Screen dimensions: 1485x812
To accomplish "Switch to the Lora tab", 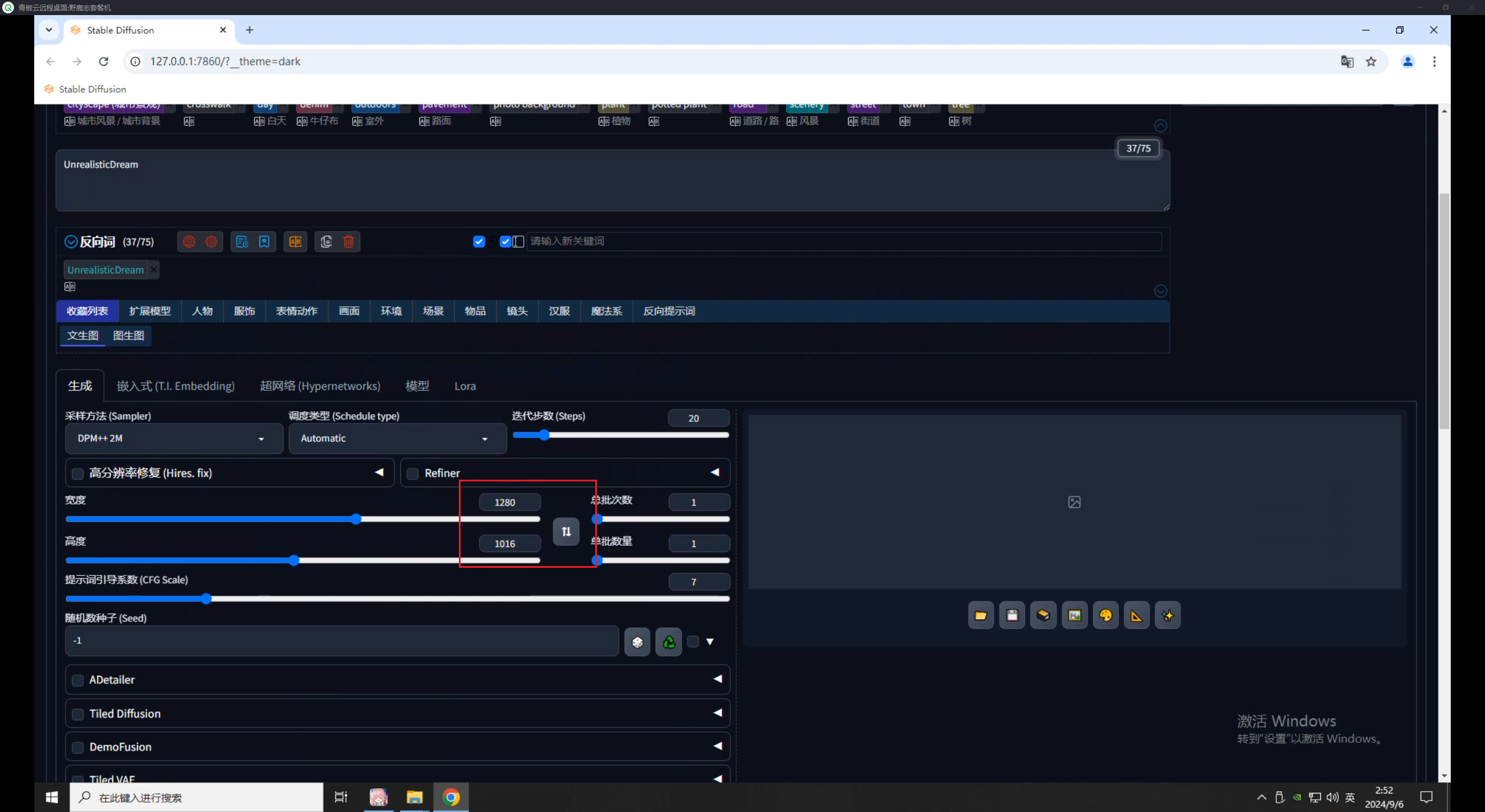I will point(465,386).
